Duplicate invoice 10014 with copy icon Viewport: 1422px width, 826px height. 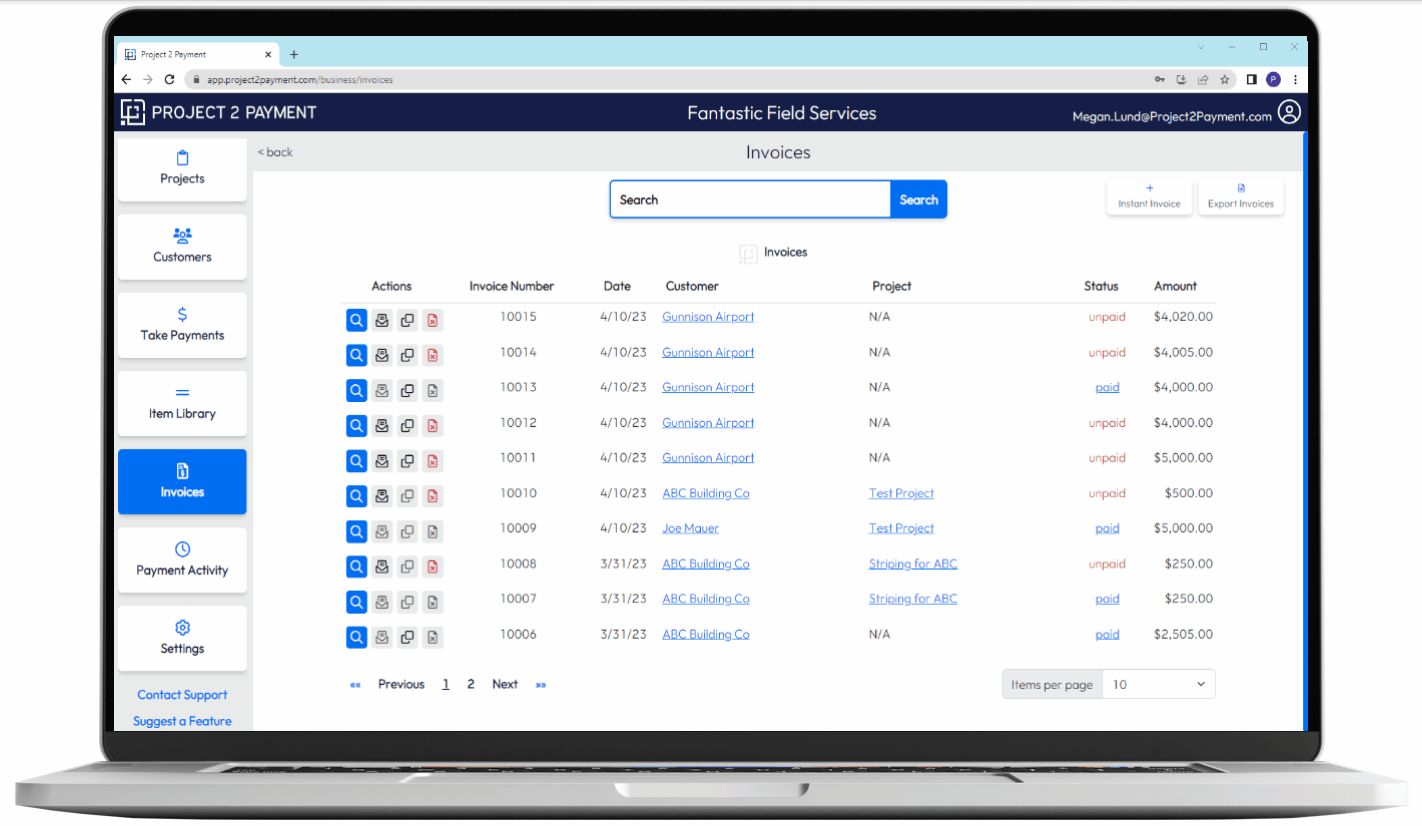[407, 355]
